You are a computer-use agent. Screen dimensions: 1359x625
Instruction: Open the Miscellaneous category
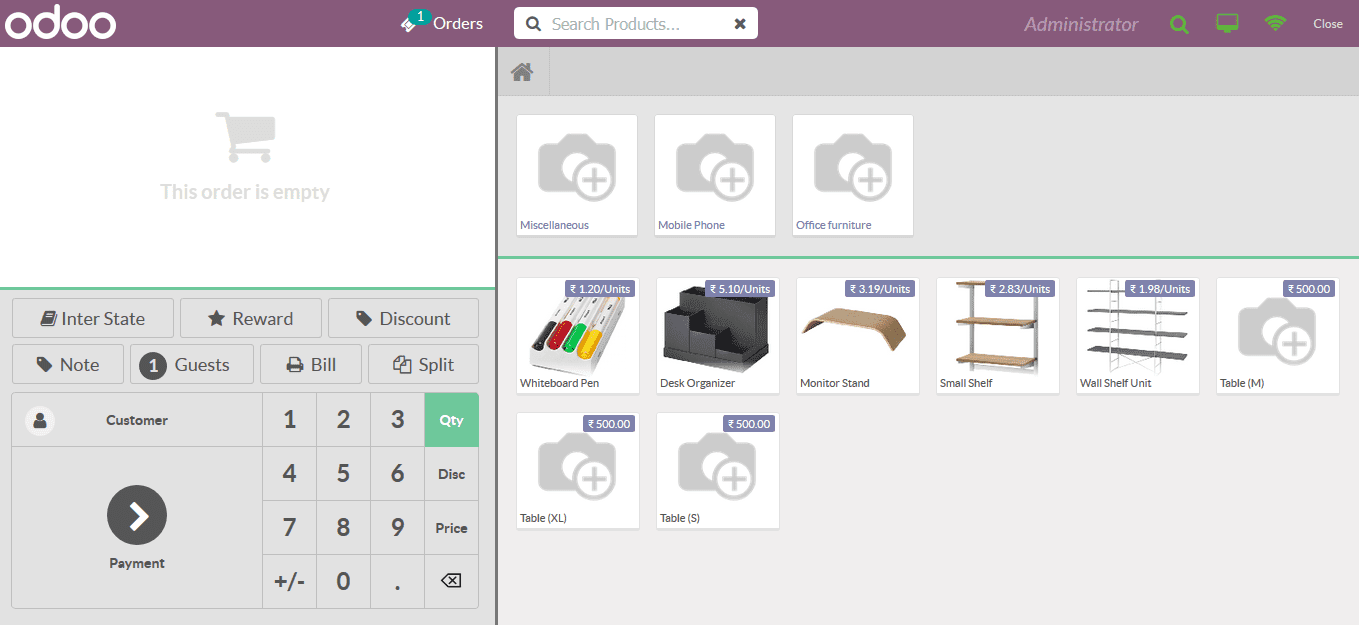tap(577, 175)
